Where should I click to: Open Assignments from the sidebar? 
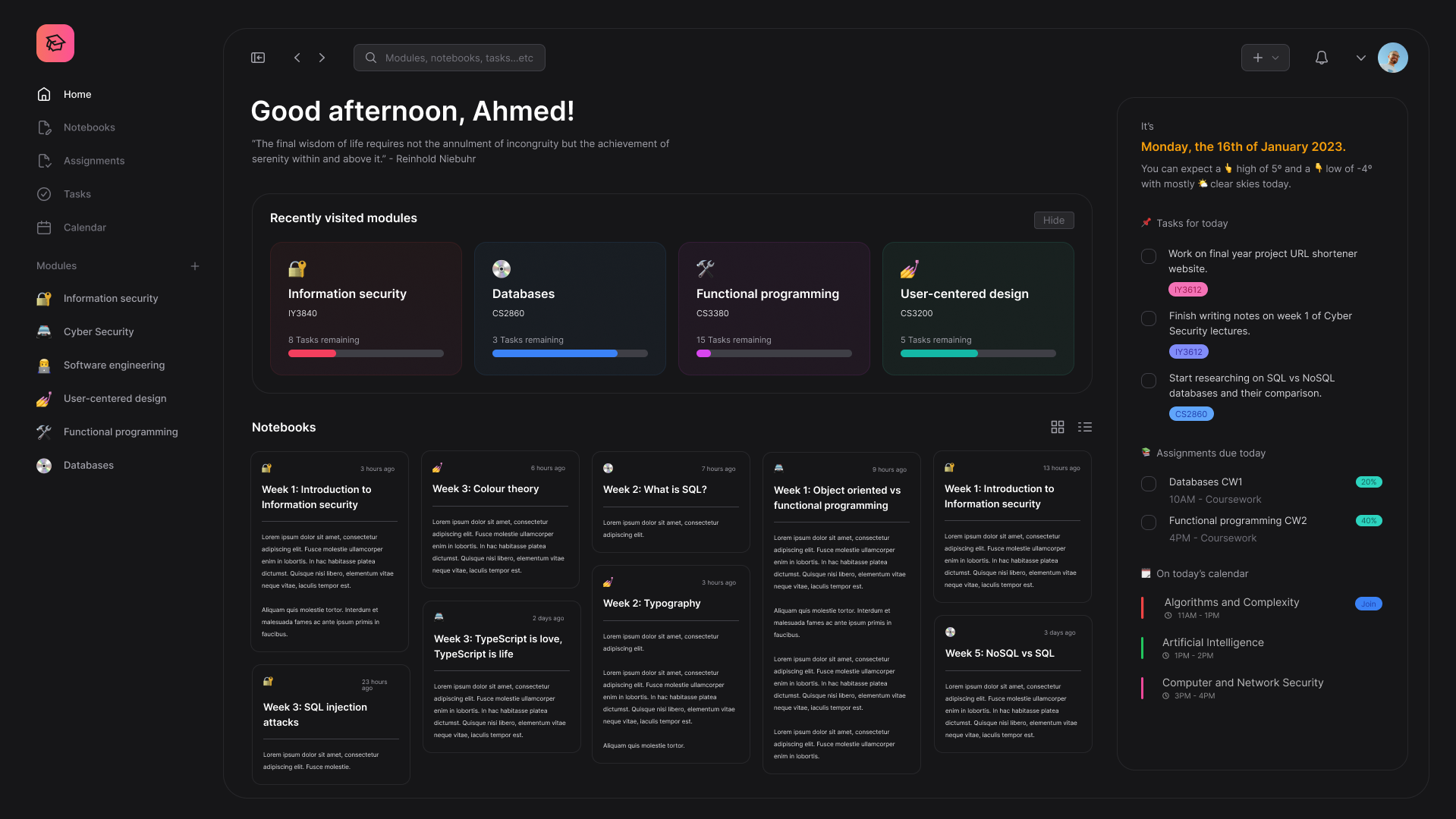(44, 161)
